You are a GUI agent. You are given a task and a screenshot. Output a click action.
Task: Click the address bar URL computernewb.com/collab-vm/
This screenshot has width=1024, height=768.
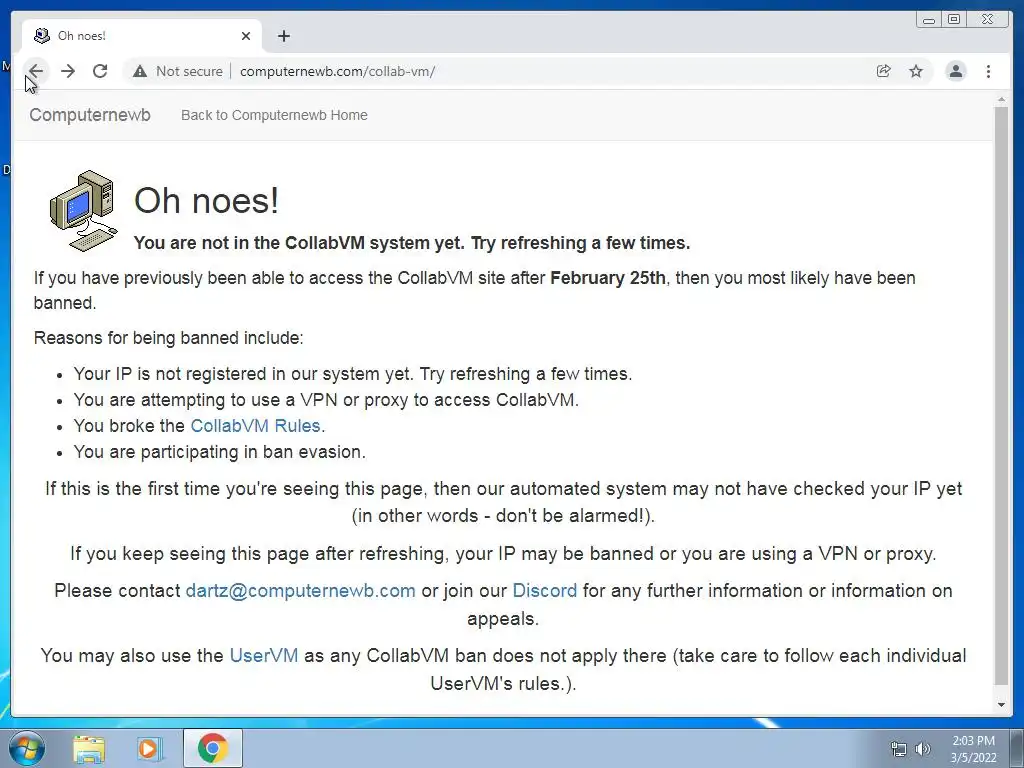click(337, 71)
